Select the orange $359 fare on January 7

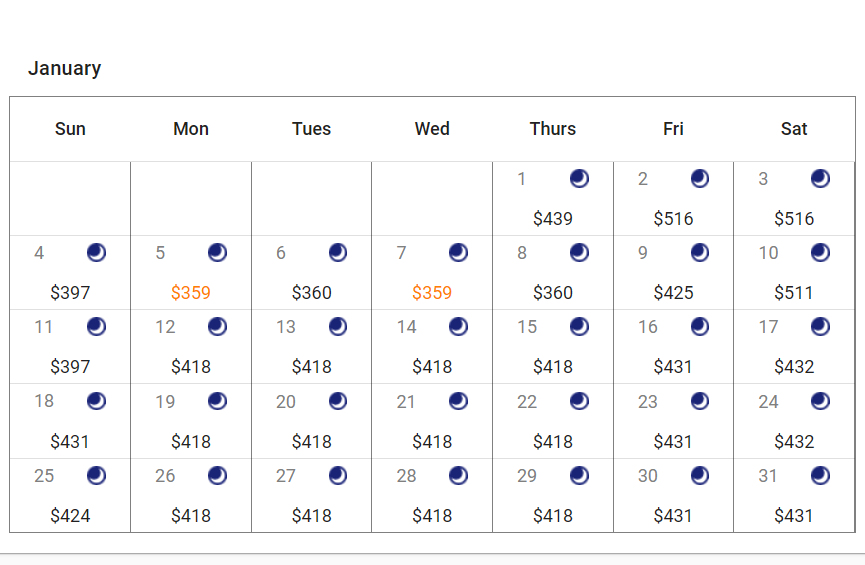pos(432,293)
